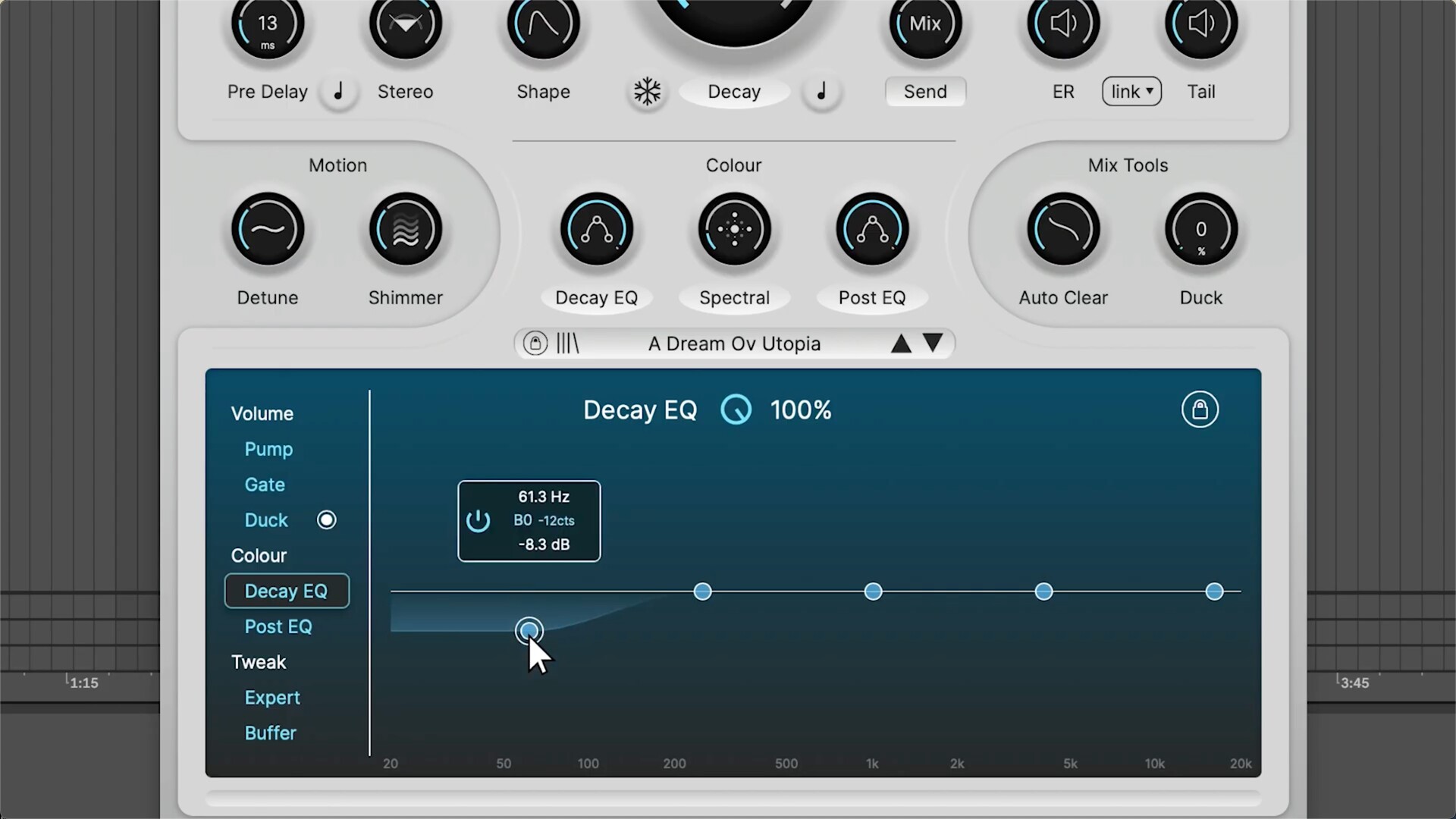Click the Decay EQ panel lock icon
Image resolution: width=1456 pixels, height=819 pixels.
1199,409
